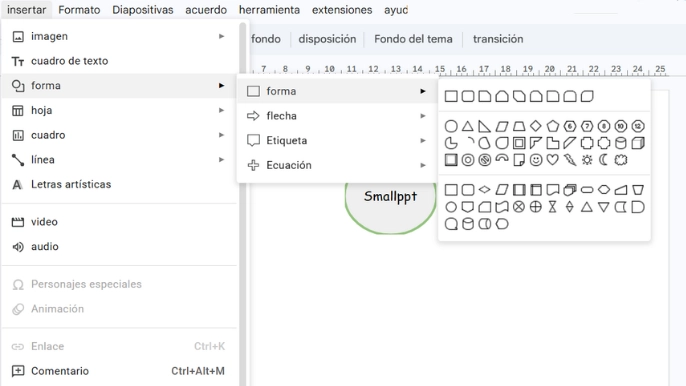Expand the línea submenu arrow

tap(221, 160)
